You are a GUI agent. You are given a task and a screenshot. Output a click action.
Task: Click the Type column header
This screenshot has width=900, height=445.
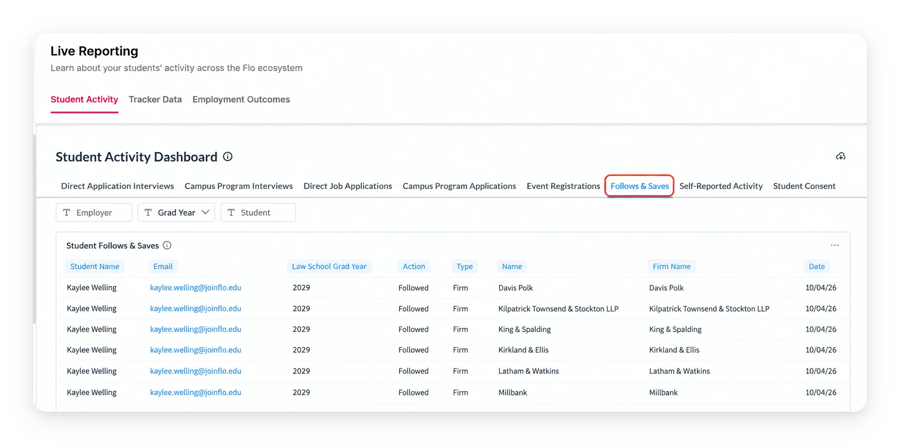pos(465,266)
